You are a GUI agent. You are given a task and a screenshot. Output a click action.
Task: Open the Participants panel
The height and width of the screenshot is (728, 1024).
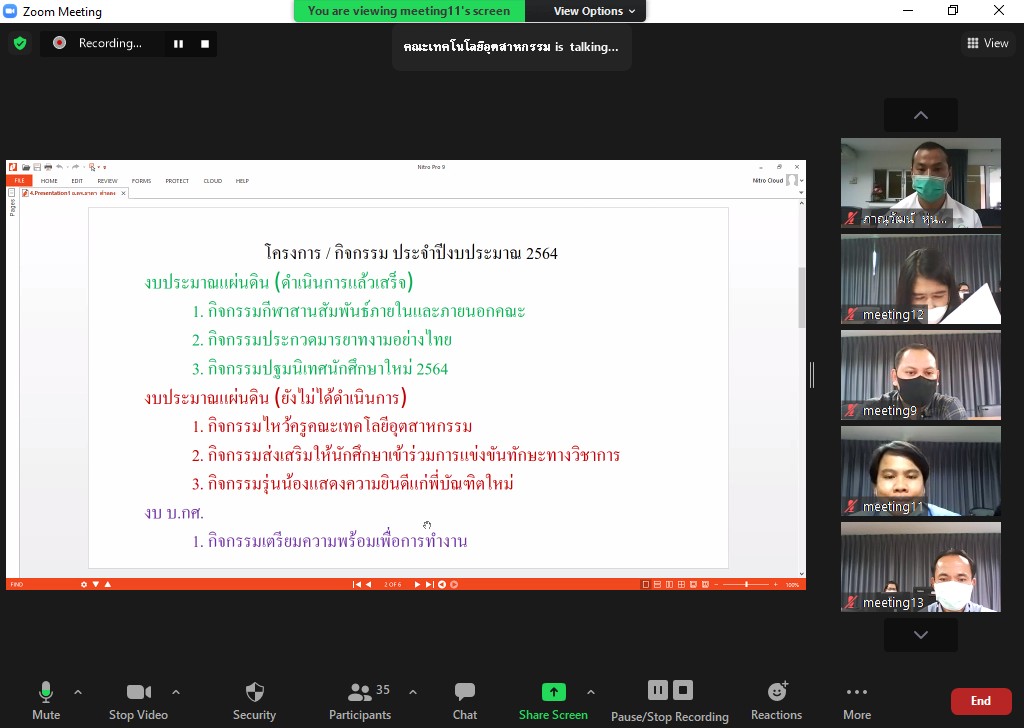[360, 701]
